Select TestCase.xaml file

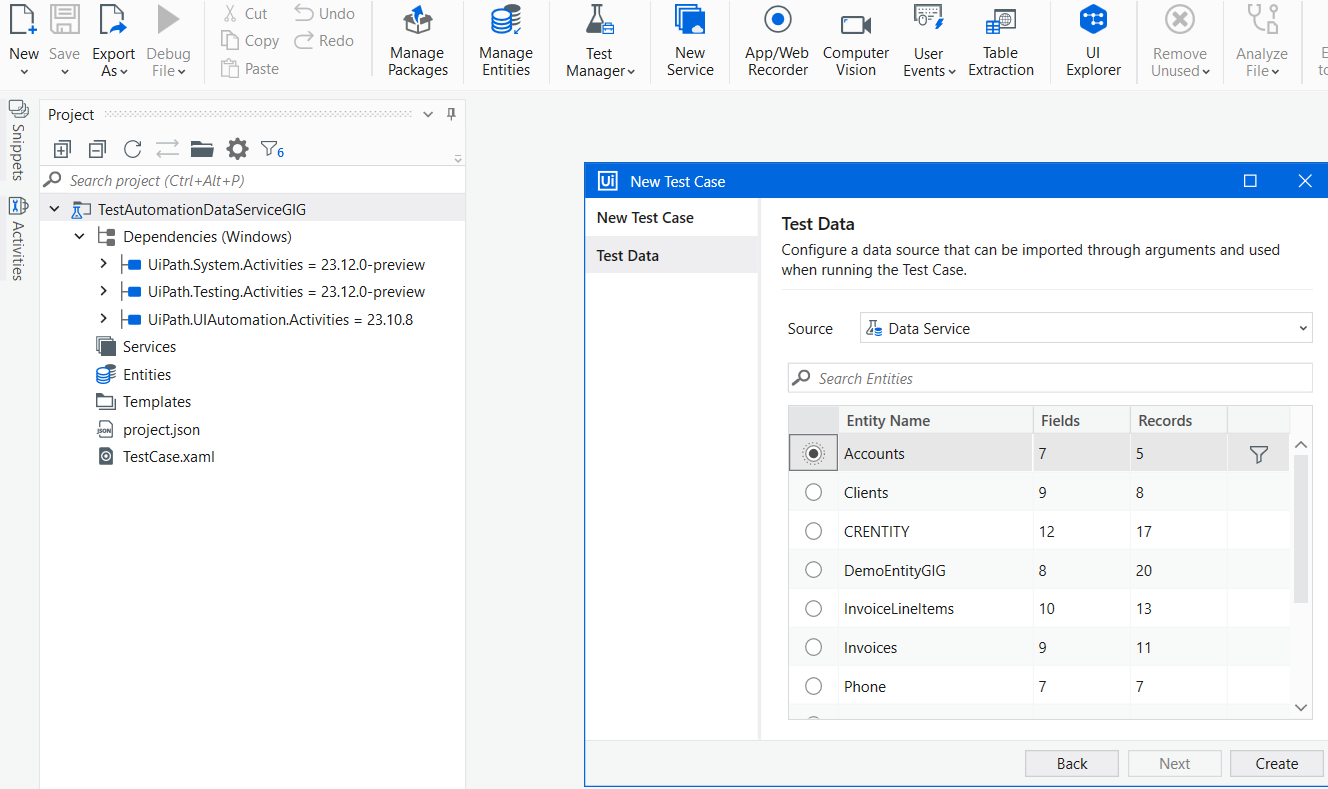click(x=168, y=457)
